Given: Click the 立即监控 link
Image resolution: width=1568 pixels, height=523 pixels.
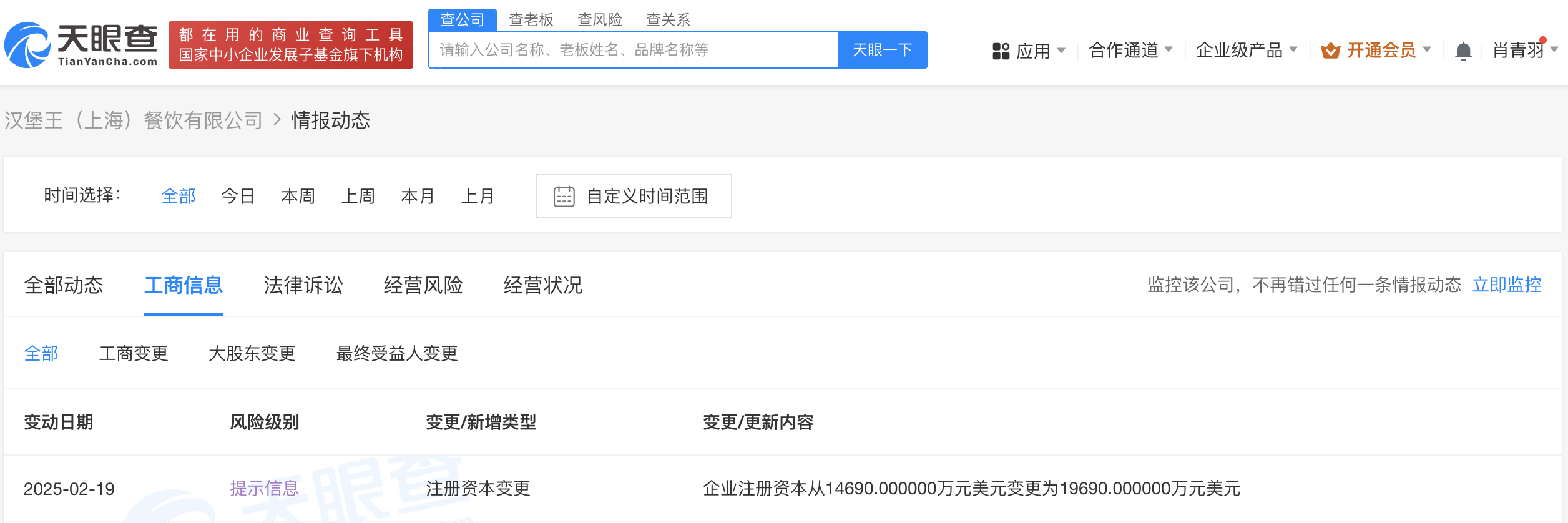Looking at the screenshot, I should pos(1507,285).
